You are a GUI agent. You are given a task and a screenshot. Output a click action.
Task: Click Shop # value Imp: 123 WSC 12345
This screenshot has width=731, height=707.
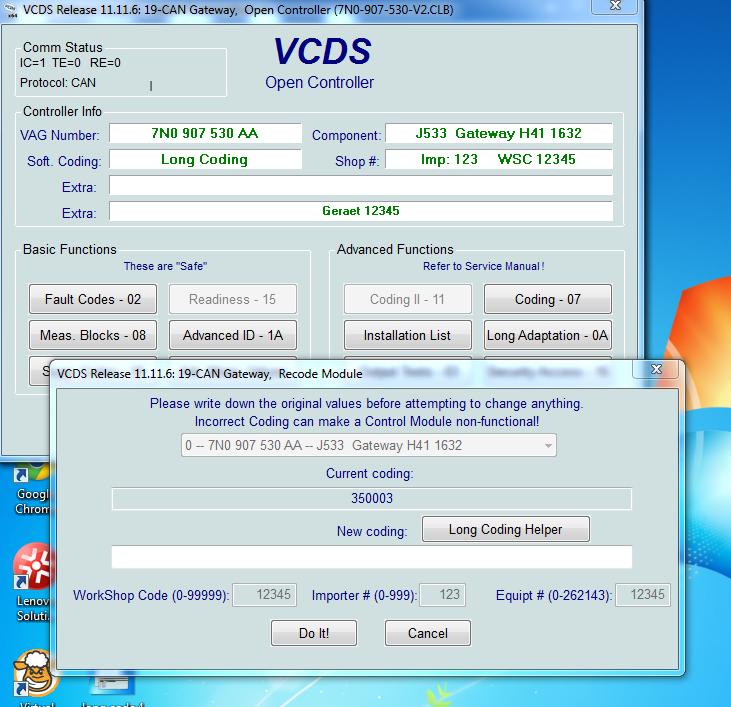pyautogui.click(x=499, y=159)
